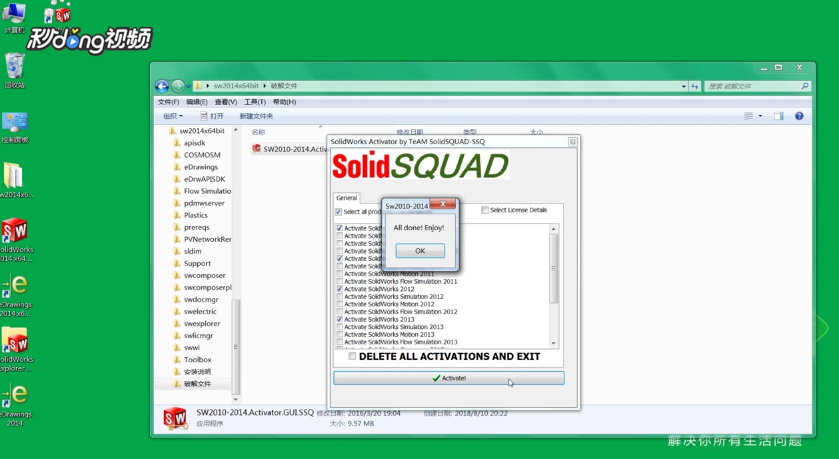Open the 组织 dropdown in Explorer toolbar

(x=173, y=116)
